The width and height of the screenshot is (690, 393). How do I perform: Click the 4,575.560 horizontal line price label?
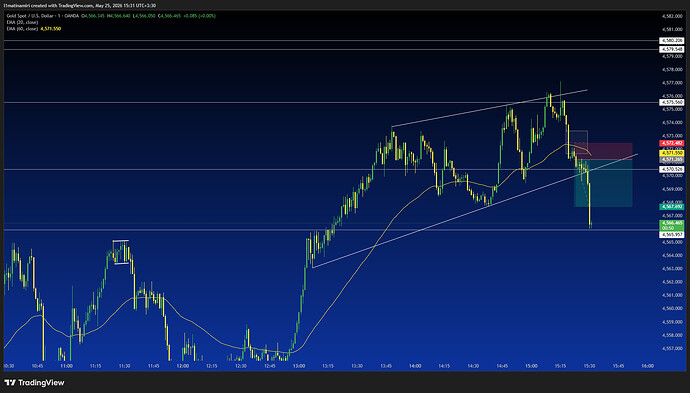(x=672, y=102)
